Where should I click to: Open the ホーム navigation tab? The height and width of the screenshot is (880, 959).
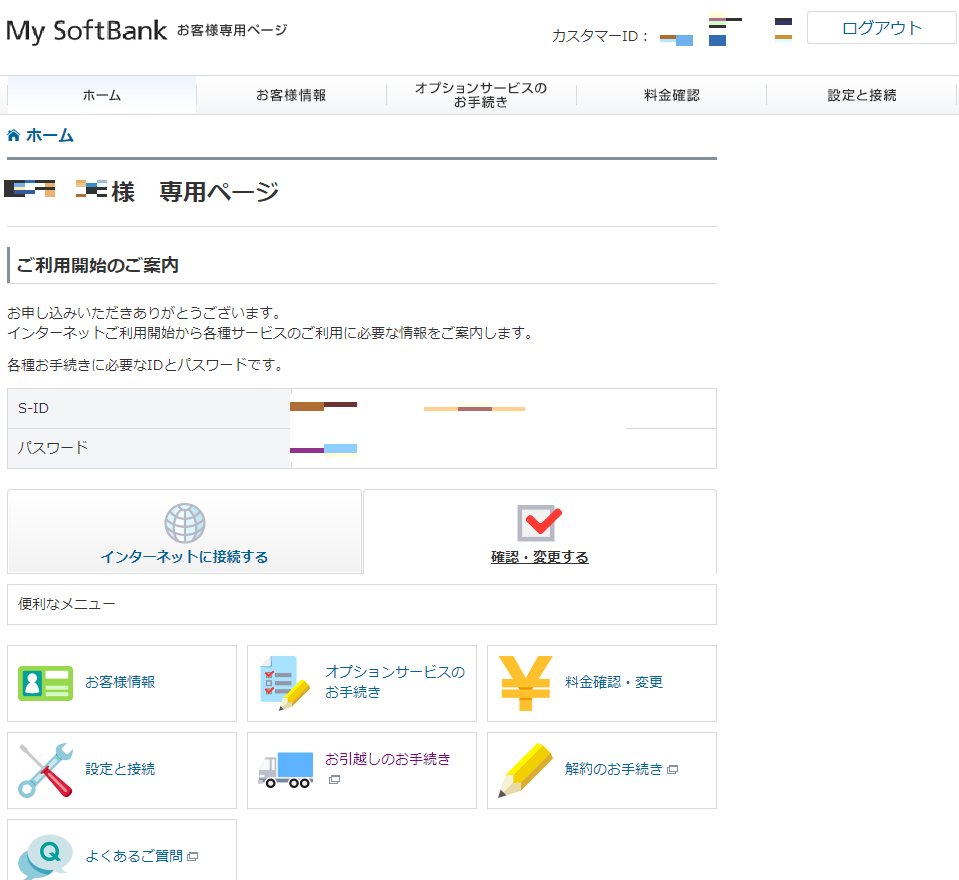pyautogui.click(x=102, y=95)
